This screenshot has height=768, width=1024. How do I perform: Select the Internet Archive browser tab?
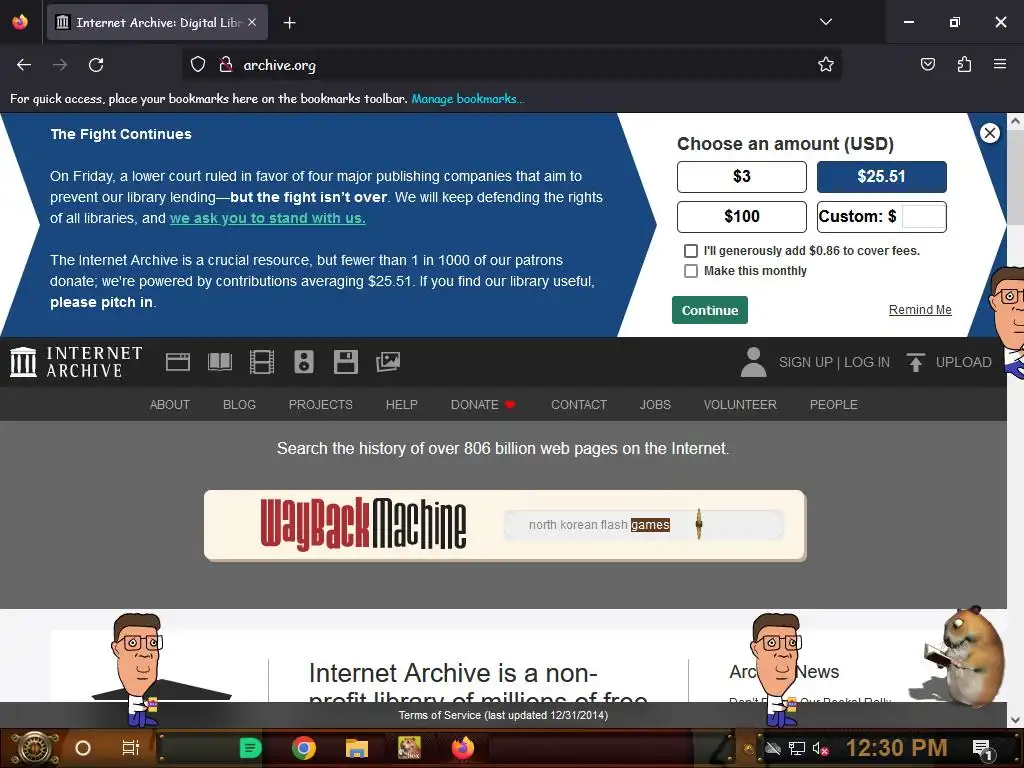pyautogui.click(x=157, y=22)
